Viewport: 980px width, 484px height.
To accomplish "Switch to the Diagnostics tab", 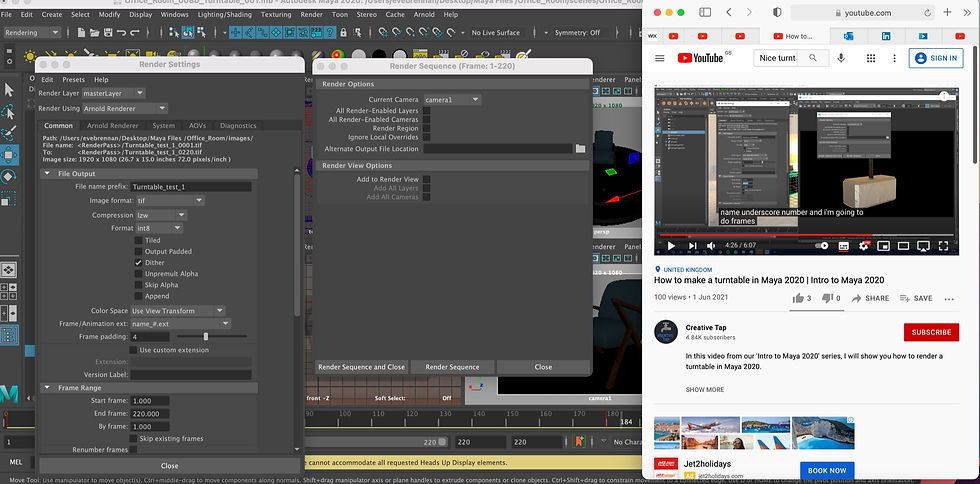I will [238, 126].
